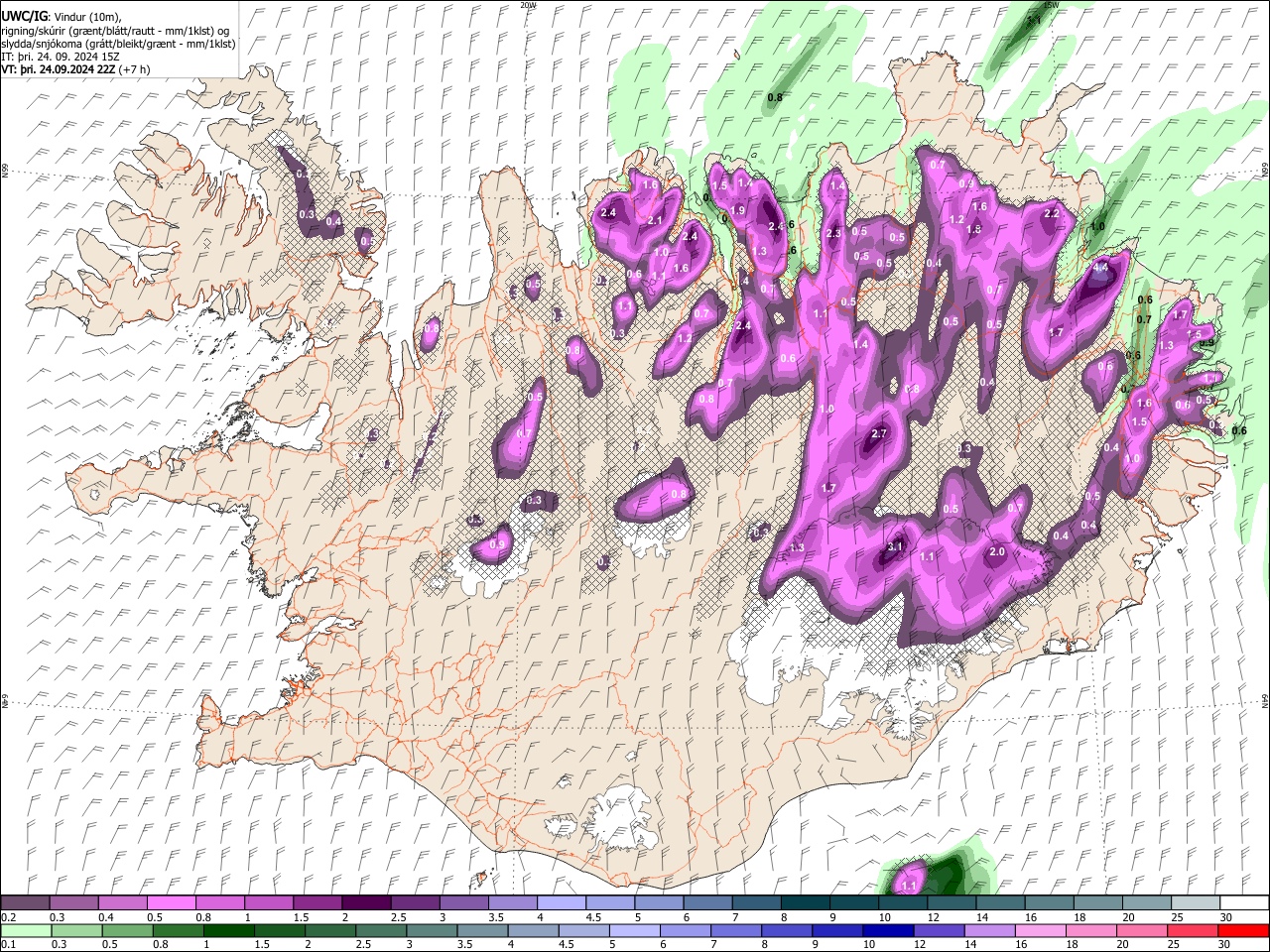Click the valid time 'VT: þri. 24.09.2024 22Z (+7 h)'
This screenshot has height=952, width=1270.
(76, 70)
